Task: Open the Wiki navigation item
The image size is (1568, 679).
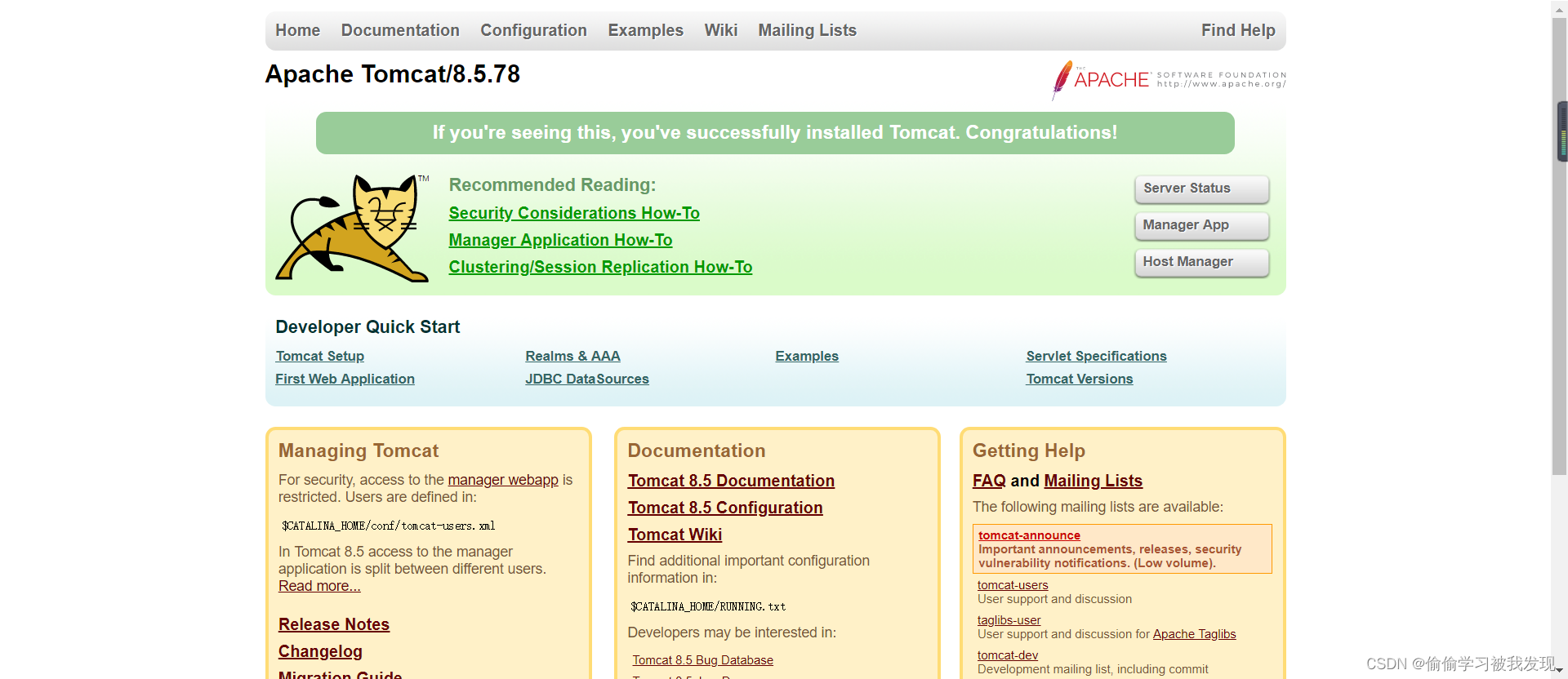Action: click(x=720, y=30)
